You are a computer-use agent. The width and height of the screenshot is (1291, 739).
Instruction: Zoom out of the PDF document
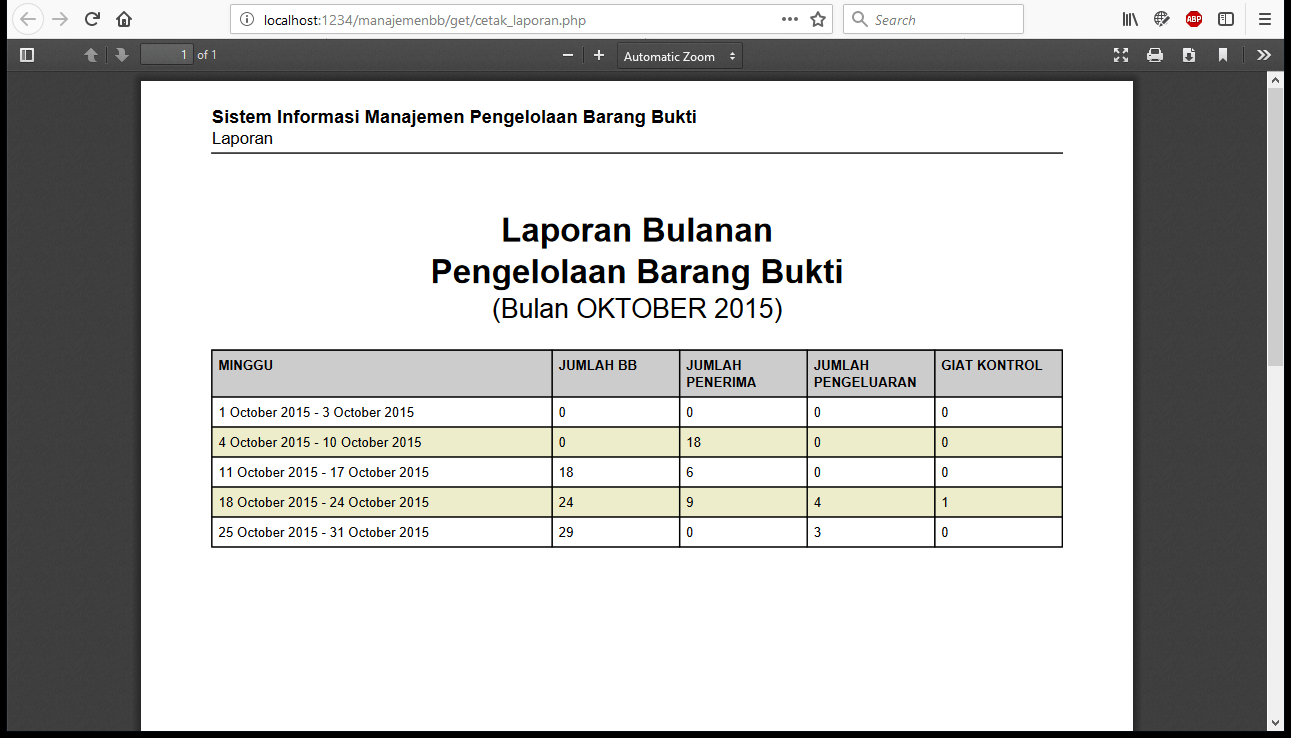(568, 56)
